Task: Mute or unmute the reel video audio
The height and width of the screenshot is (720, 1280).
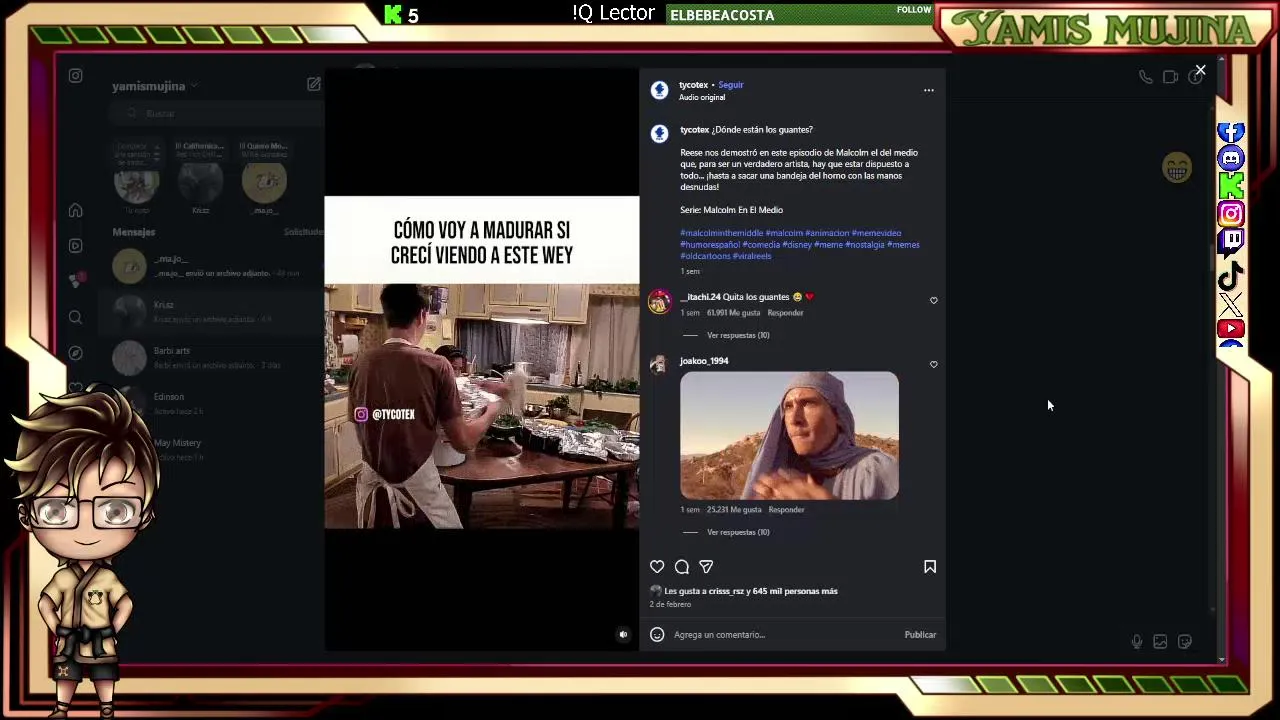Action: click(623, 634)
